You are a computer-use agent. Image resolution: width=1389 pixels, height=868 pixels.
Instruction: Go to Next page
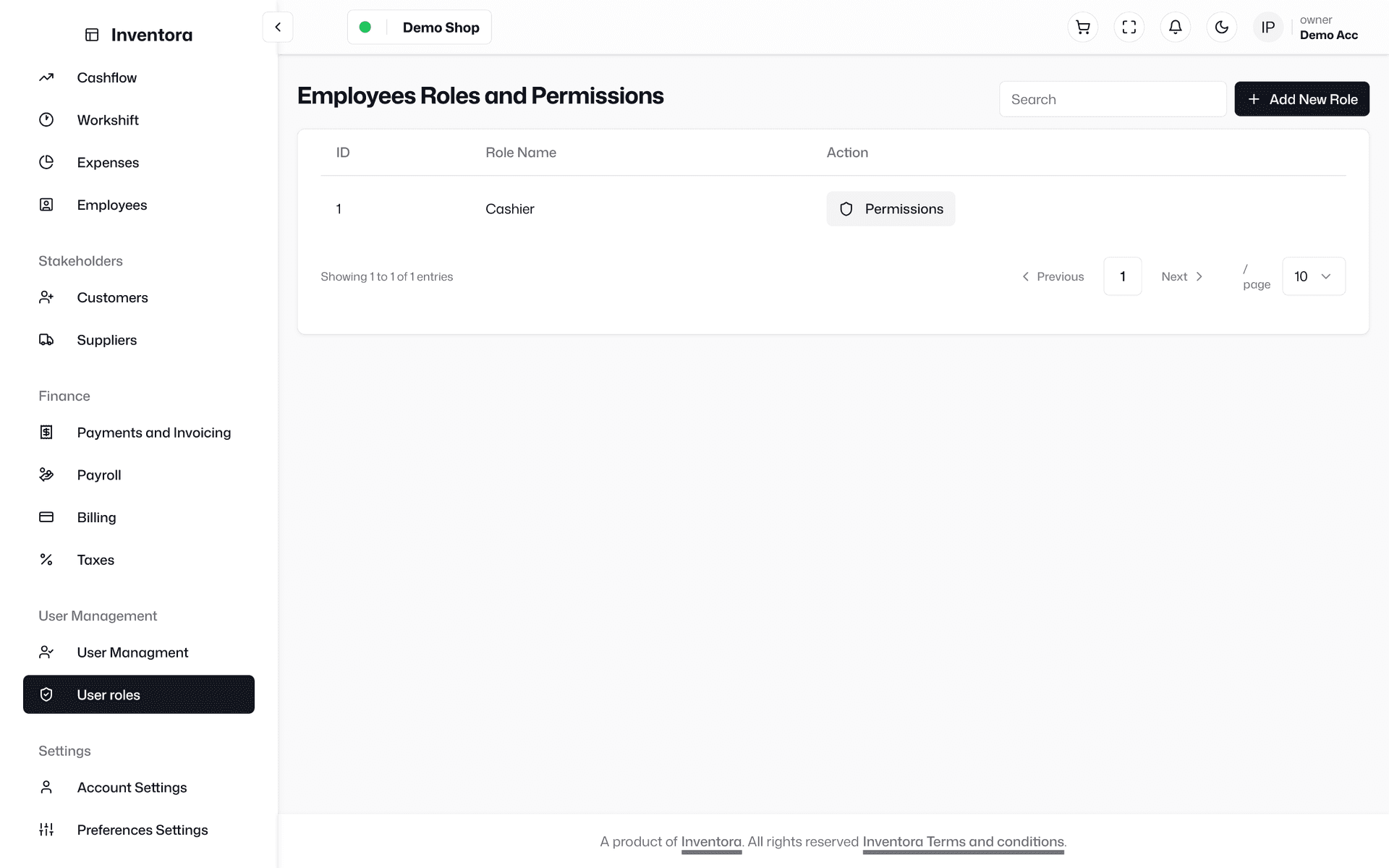pyautogui.click(x=1183, y=276)
